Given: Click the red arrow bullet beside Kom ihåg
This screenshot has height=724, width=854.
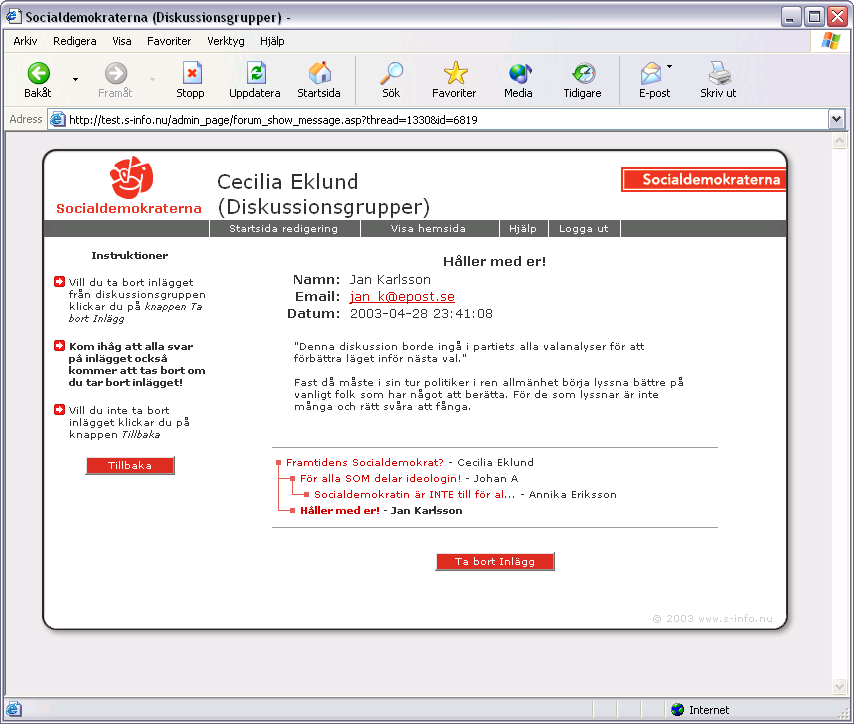Looking at the screenshot, I should tap(59, 346).
